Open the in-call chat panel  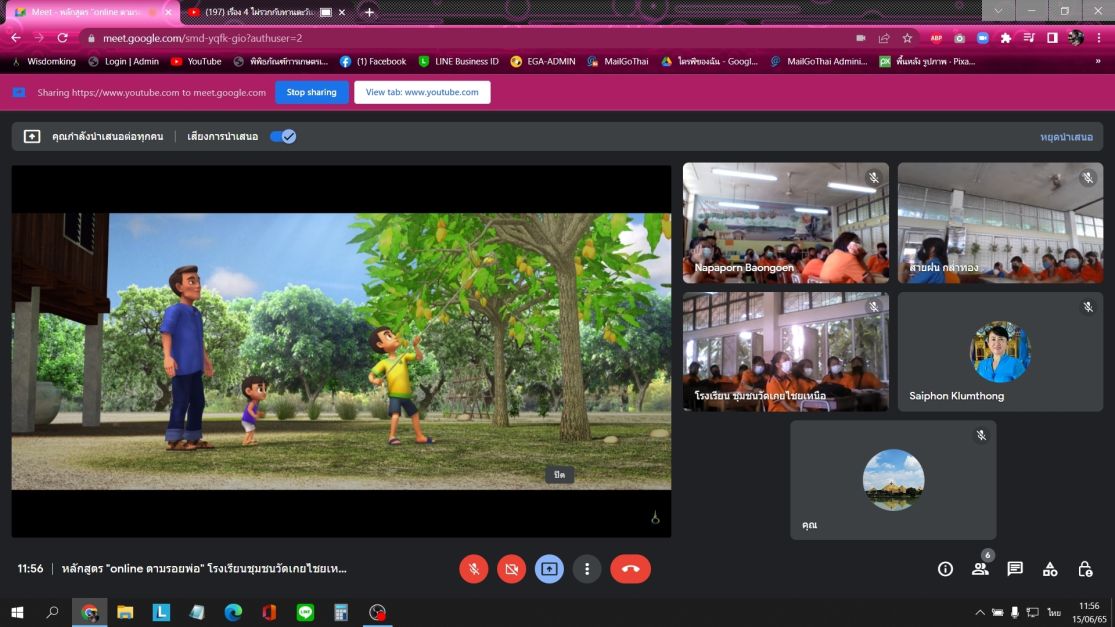[1015, 569]
